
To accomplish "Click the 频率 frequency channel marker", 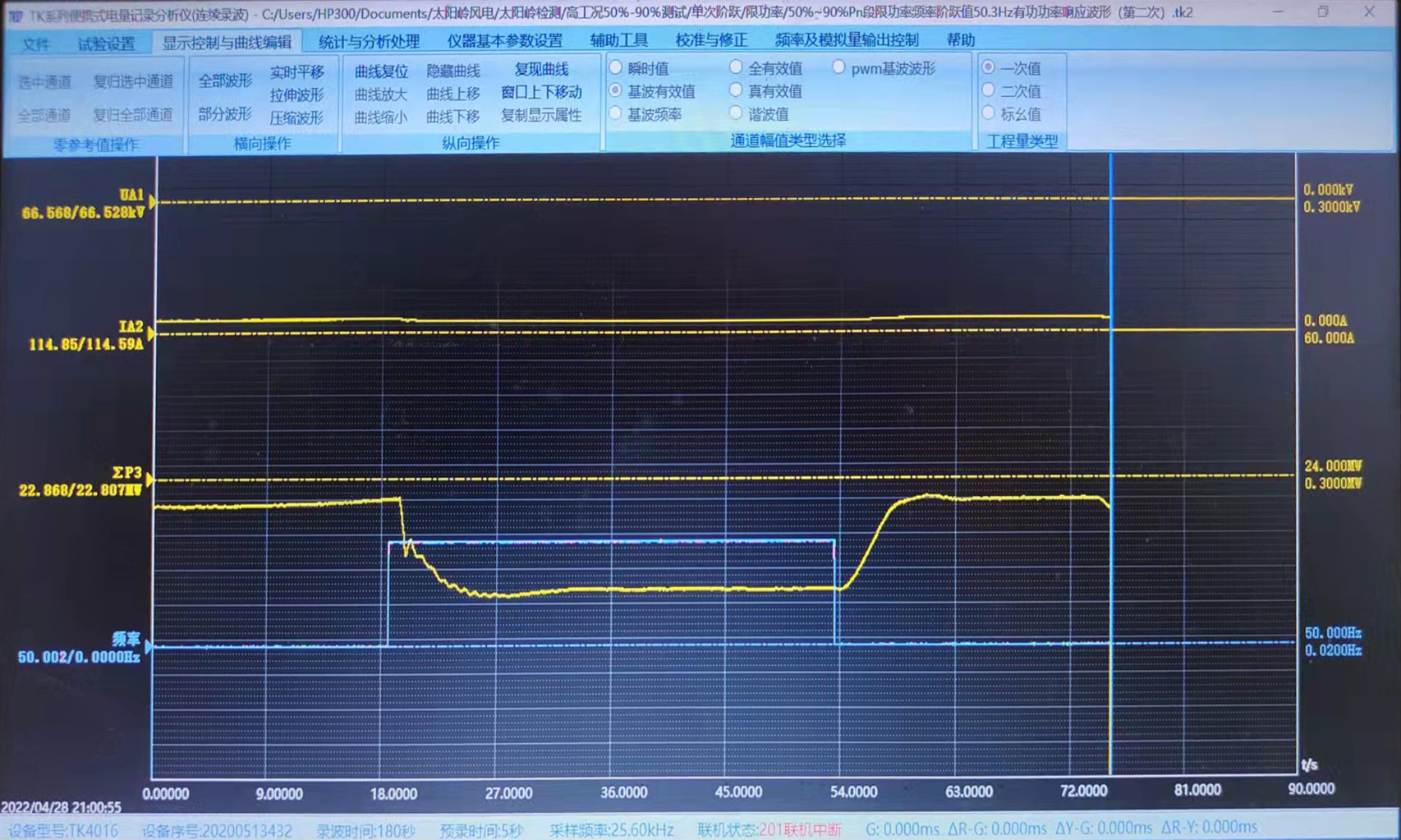I will [x=149, y=647].
